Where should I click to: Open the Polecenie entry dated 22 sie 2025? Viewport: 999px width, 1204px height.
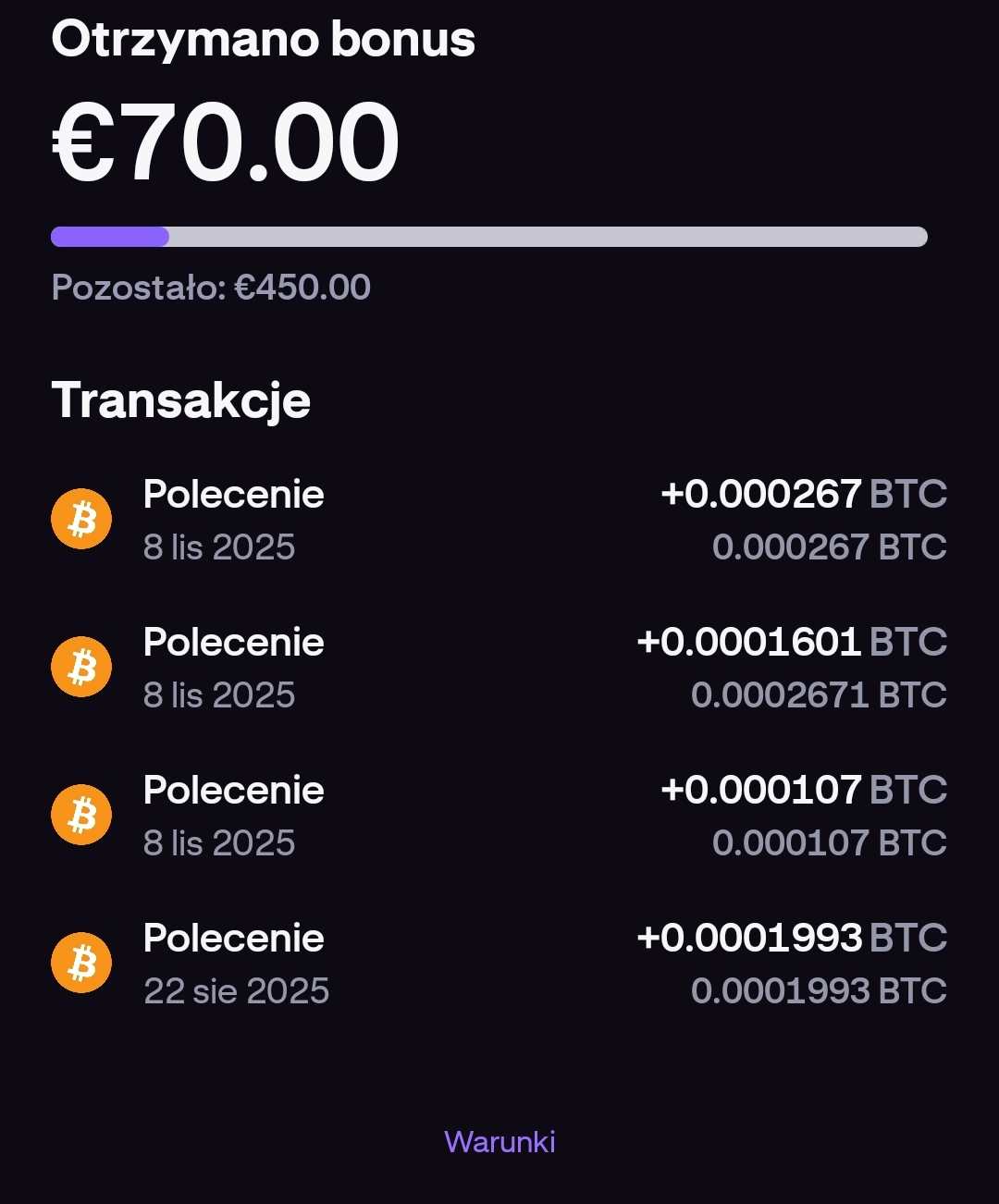click(233, 939)
